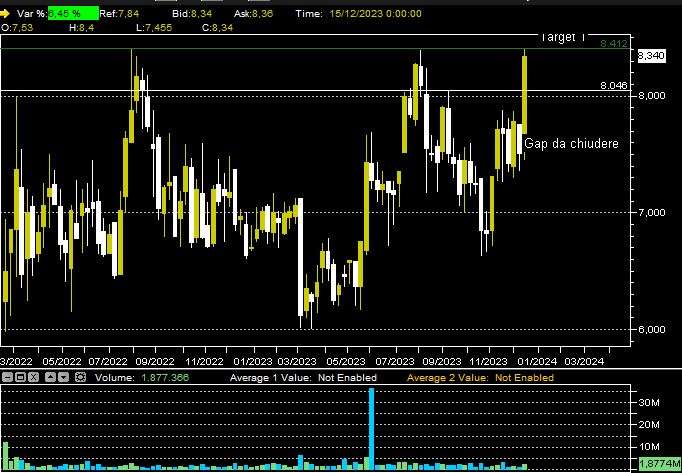This screenshot has height=473, width=682.
Task: Click the O:7,53 open value
Action: tap(17, 27)
